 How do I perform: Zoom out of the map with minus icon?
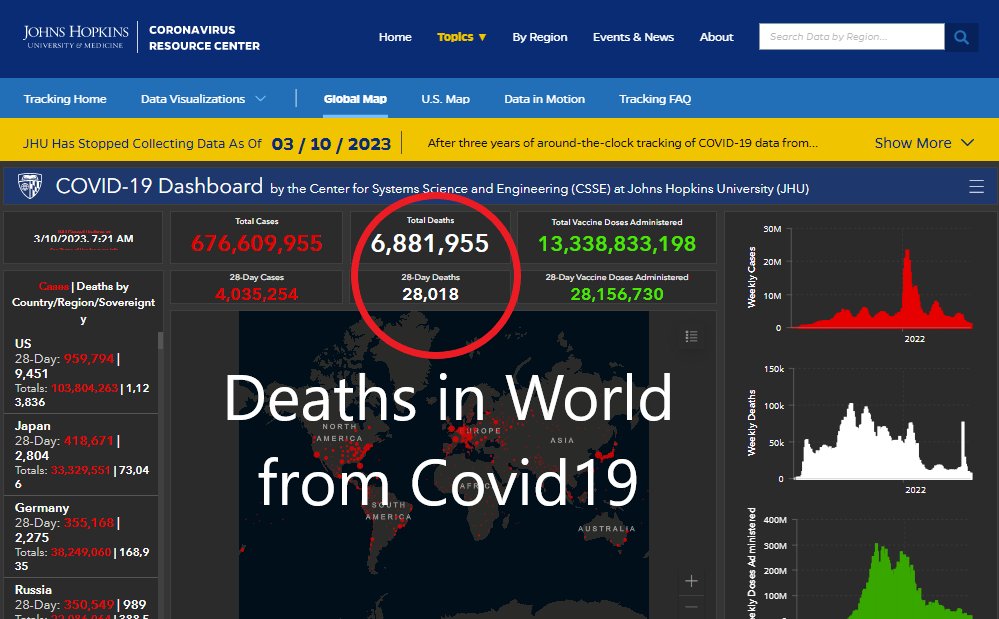click(x=691, y=606)
